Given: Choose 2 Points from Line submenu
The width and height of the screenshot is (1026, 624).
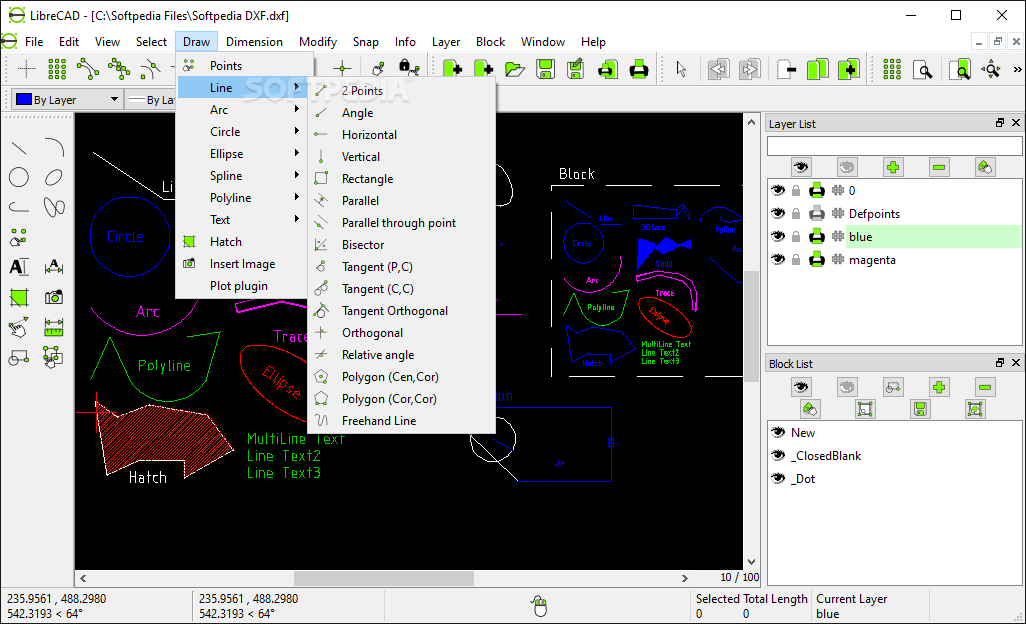Looking at the screenshot, I should 401,91.
